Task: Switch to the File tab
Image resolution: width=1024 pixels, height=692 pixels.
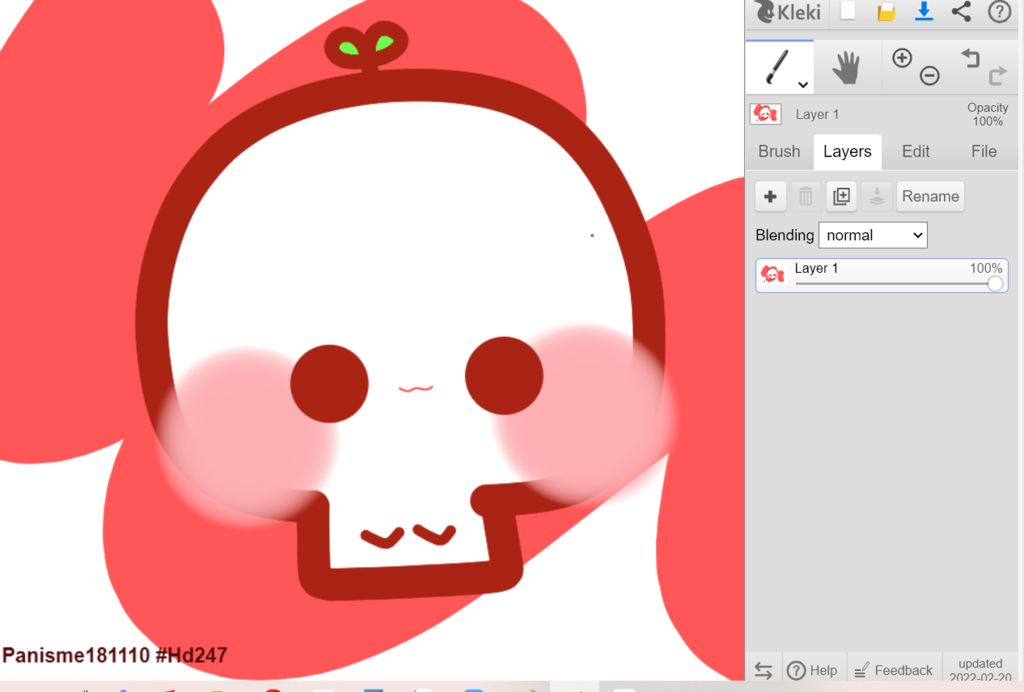Action: click(x=984, y=151)
